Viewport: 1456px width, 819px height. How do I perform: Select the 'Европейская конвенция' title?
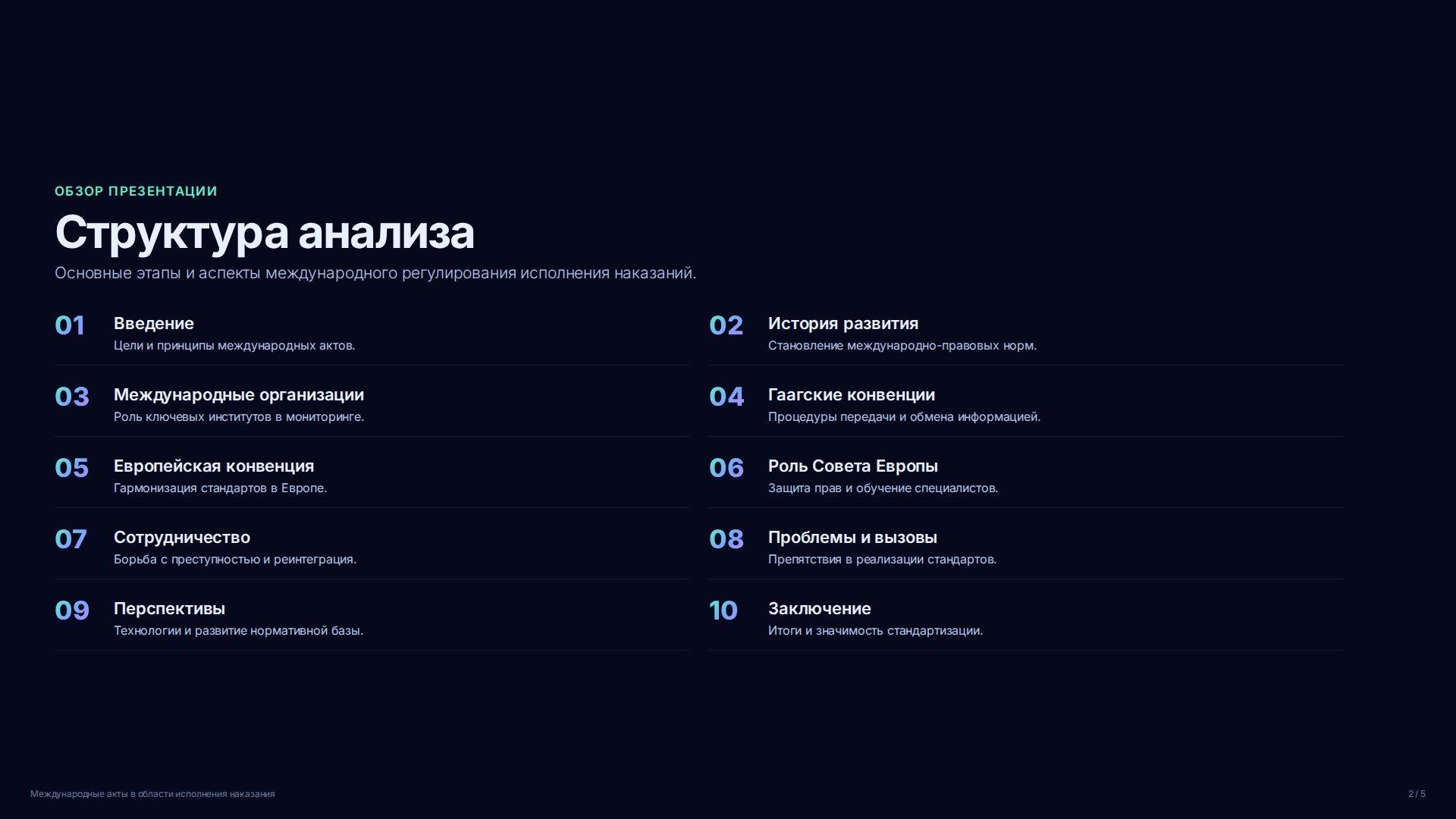(214, 466)
